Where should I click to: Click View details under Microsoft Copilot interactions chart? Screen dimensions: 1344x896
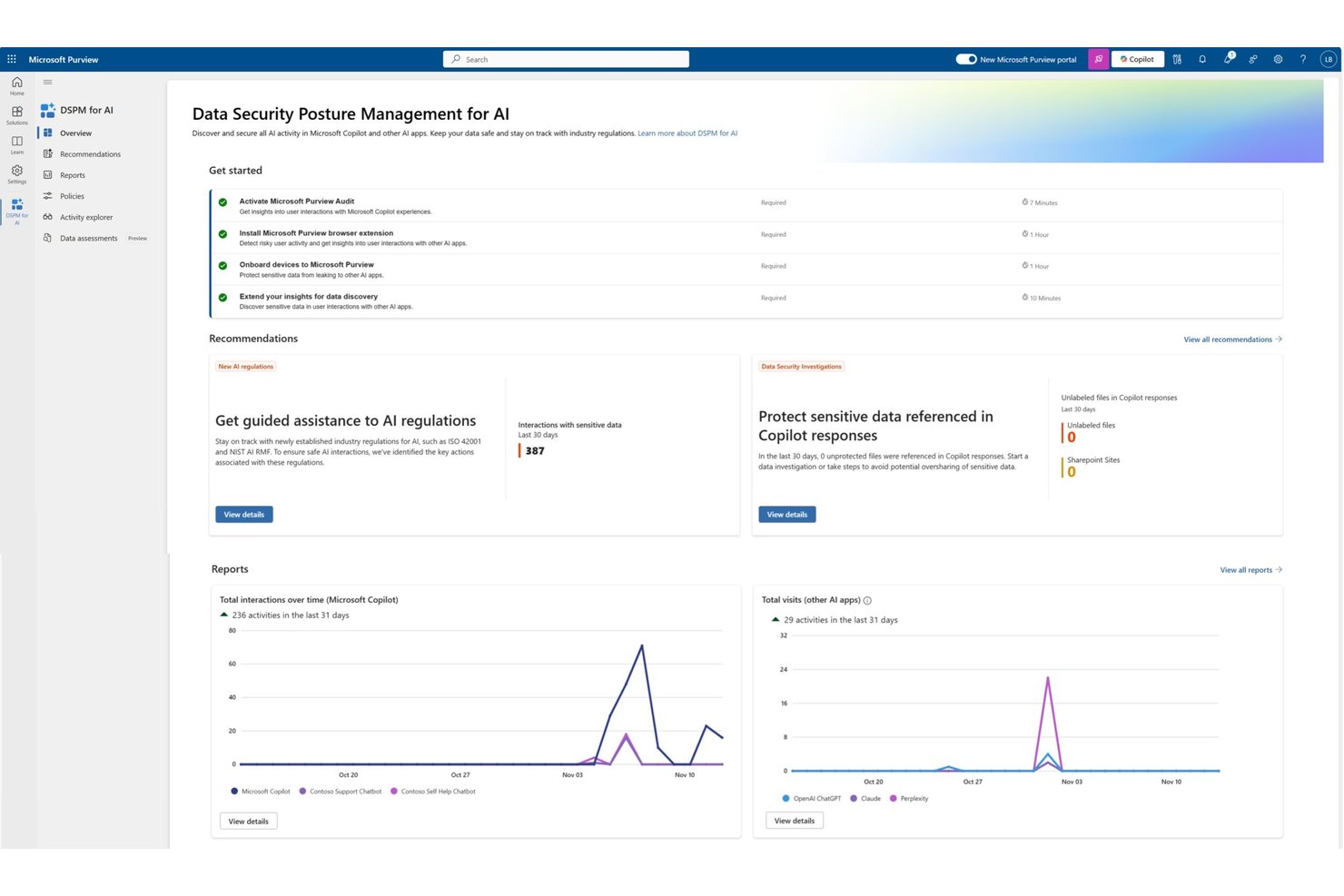[249, 822]
